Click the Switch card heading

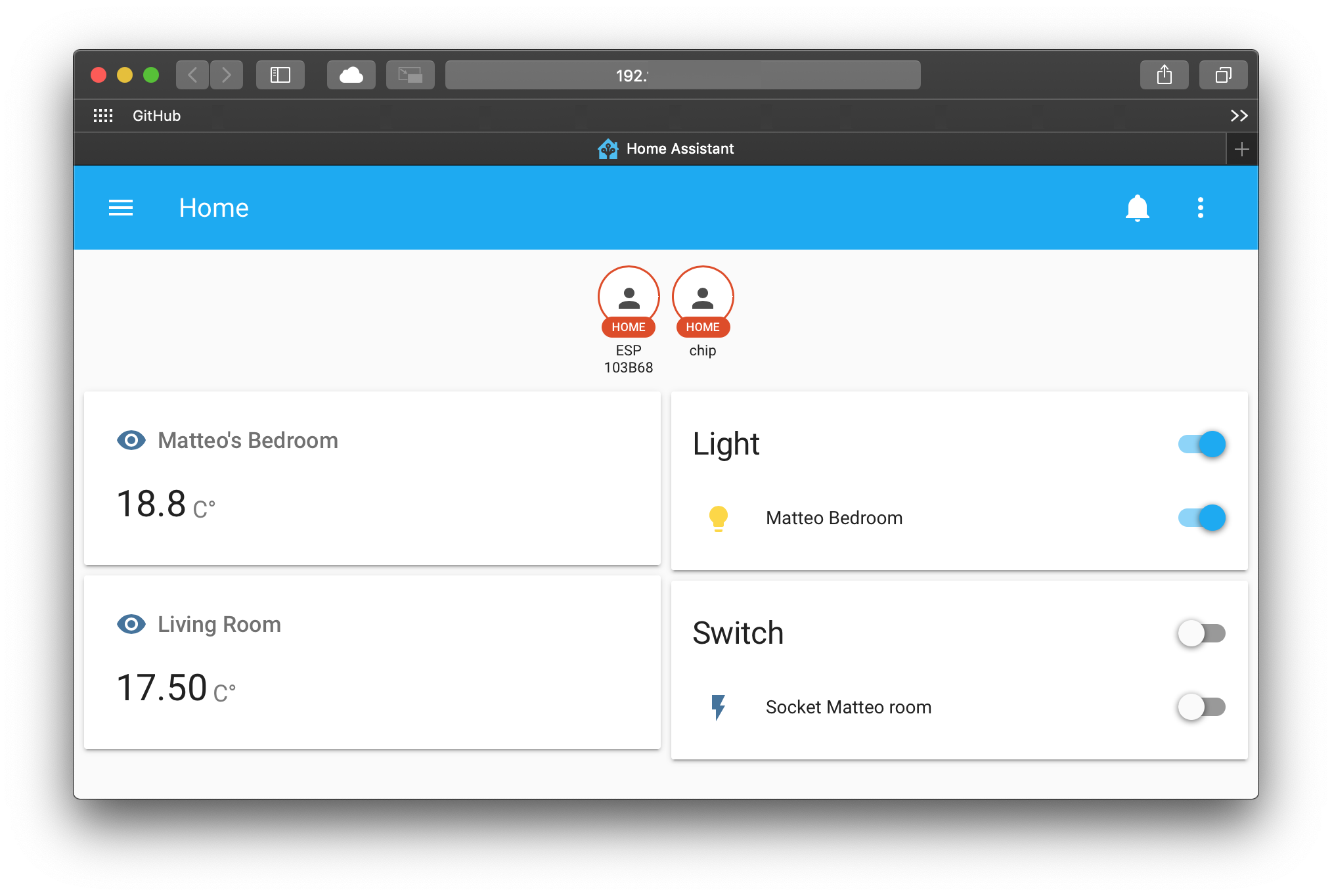click(738, 634)
